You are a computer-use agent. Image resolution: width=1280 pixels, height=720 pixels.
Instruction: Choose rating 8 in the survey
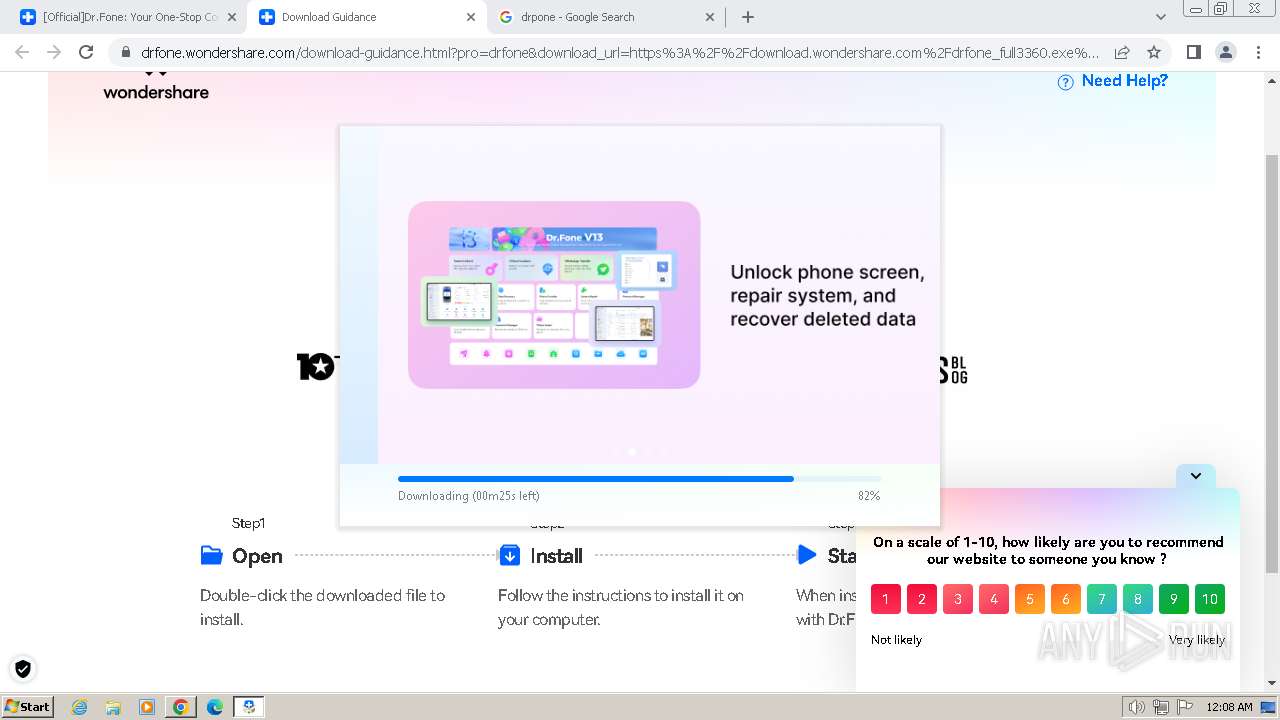point(1138,599)
